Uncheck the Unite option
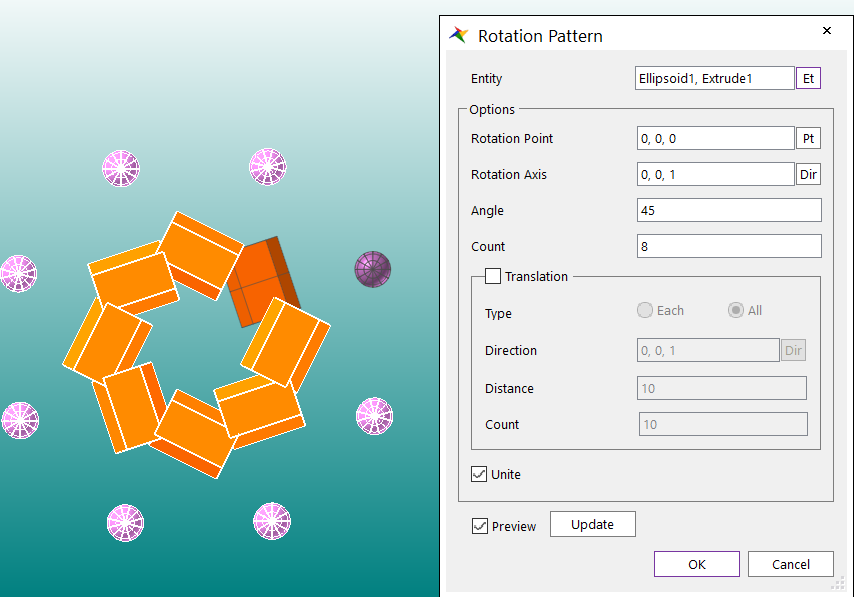The height and width of the screenshot is (597, 854). (480, 474)
